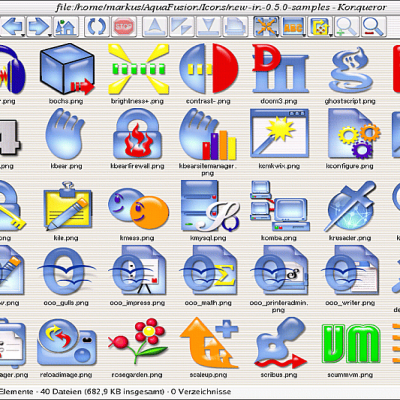Select the rosegarden.png red flower icon
400x400 pixels.
tap(137, 341)
